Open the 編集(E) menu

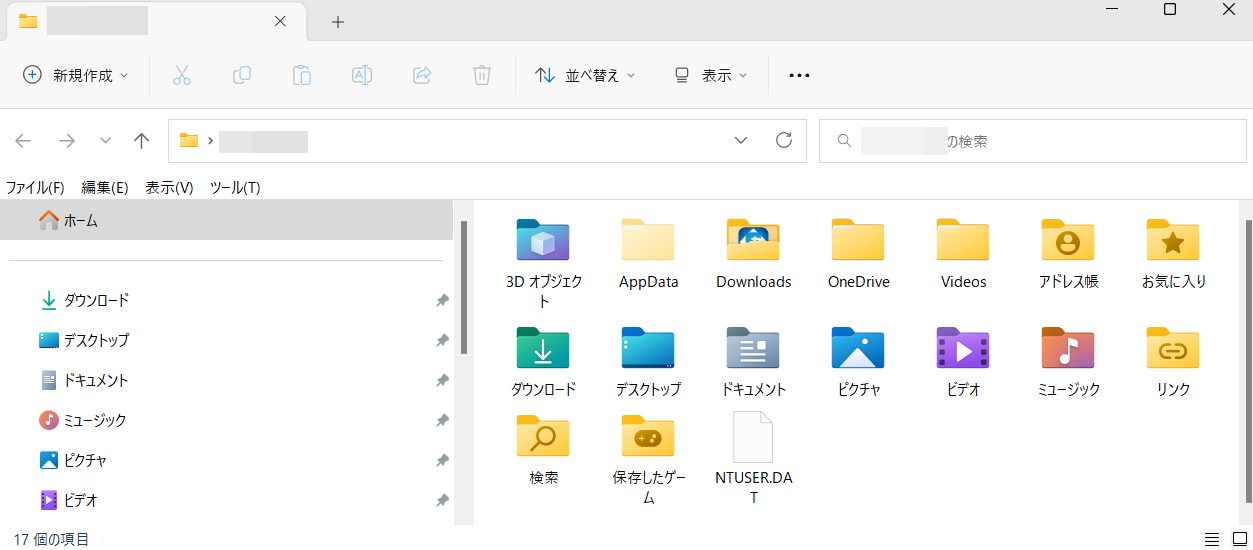[105, 188]
